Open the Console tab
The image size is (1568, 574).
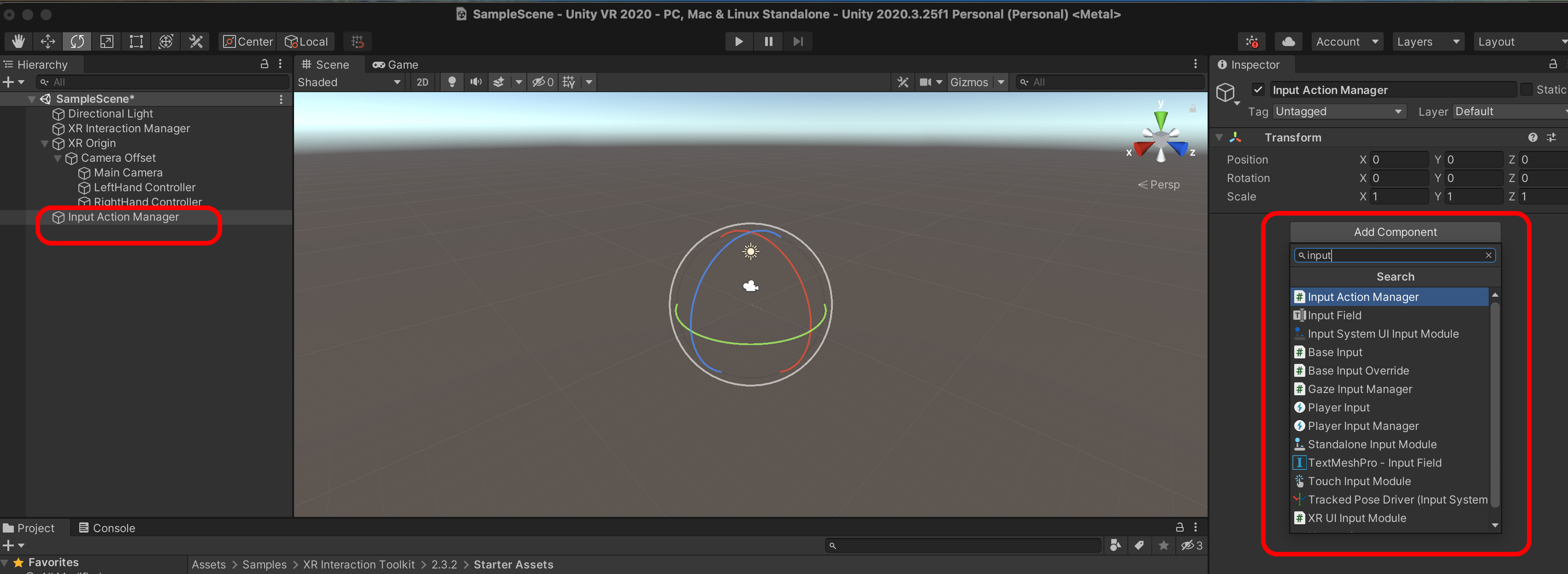coord(107,528)
